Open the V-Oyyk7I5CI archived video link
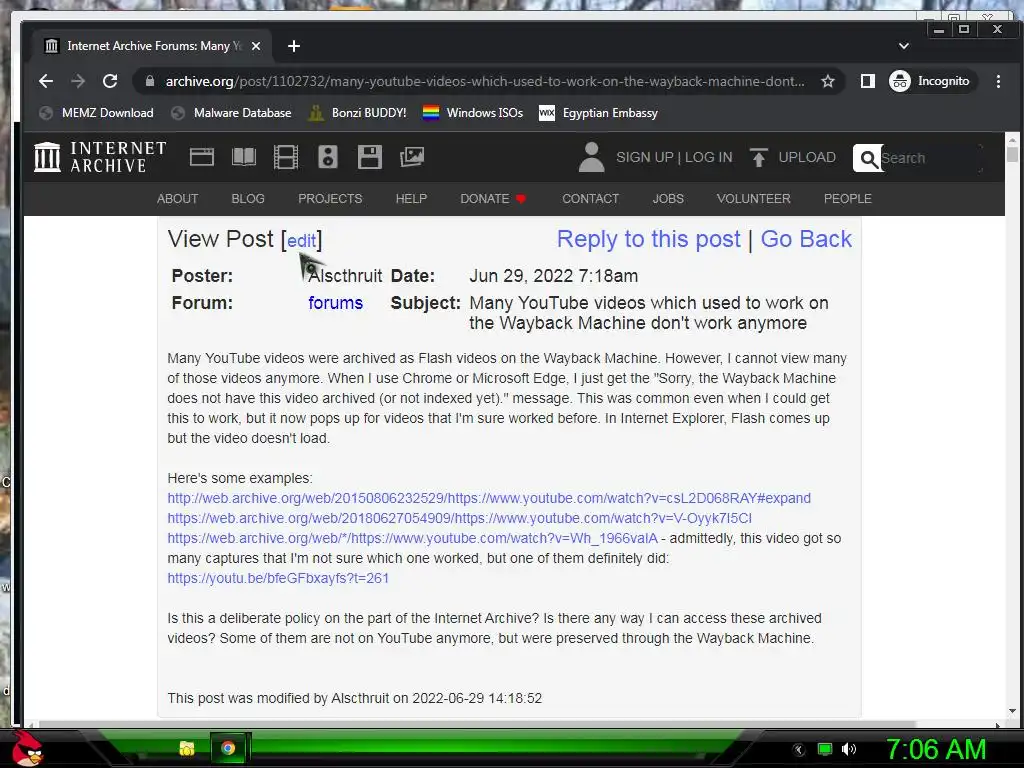Viewport: 1024px width, 768px height. 460,518
